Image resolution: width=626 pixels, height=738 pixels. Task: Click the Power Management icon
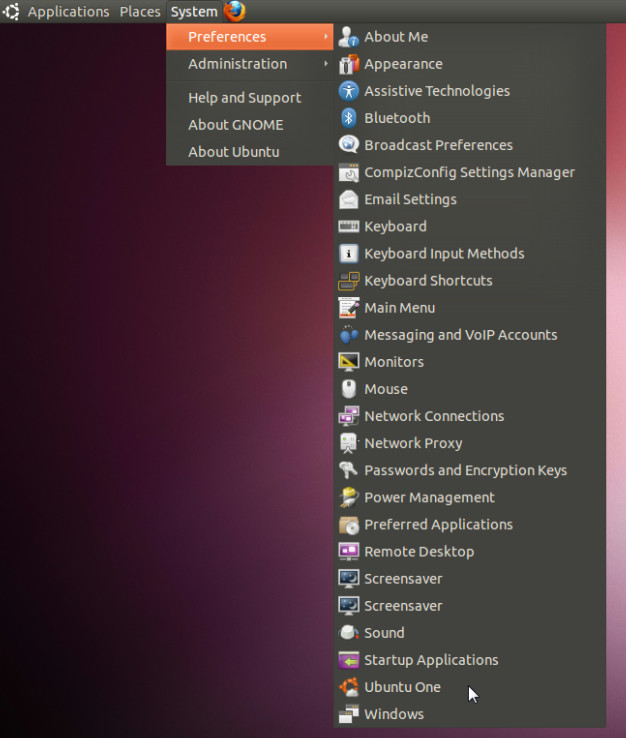[349, 497]
